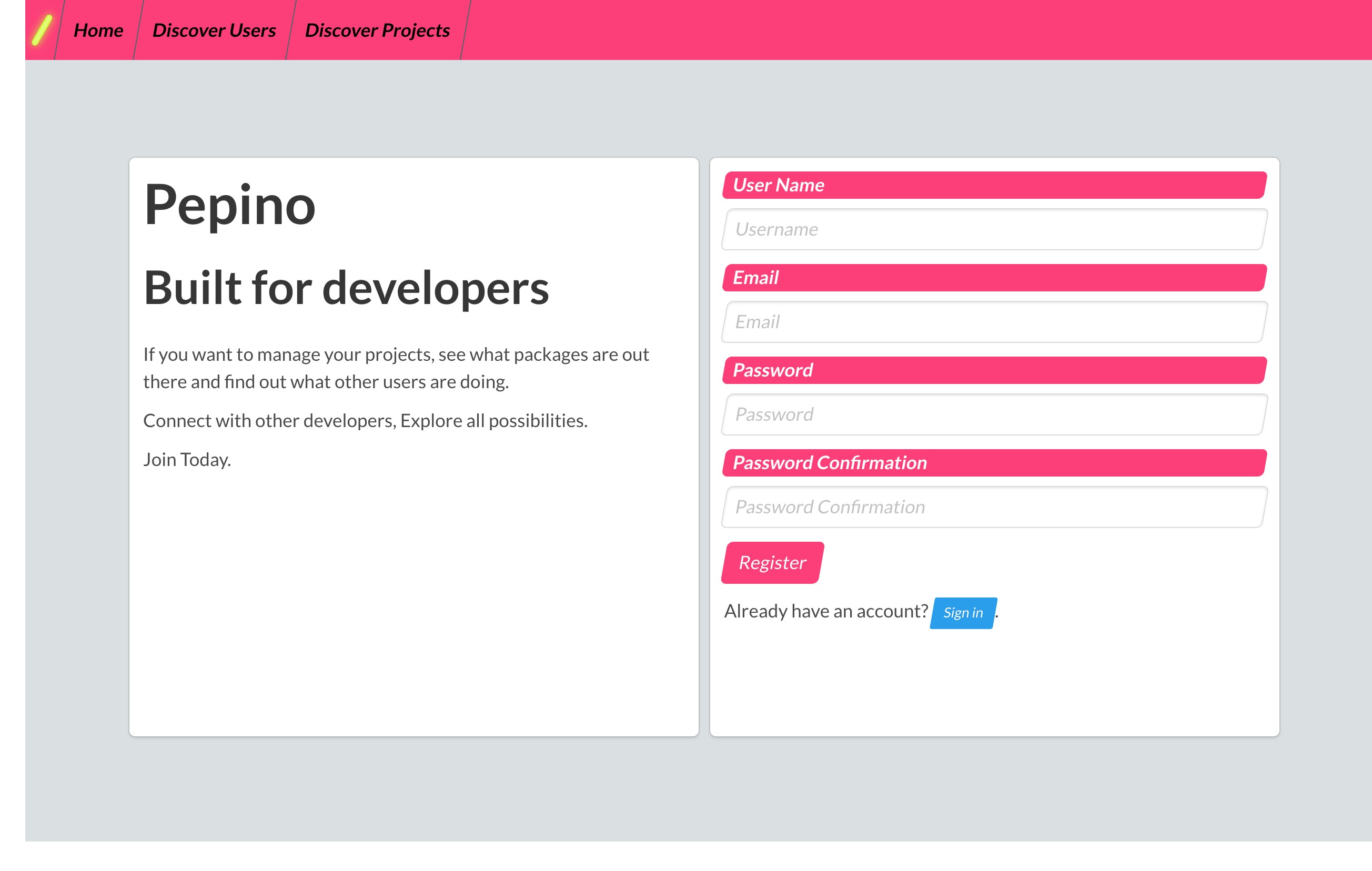Click the intro paragraph about managing projects
1372x871 pixels.
pos(396,368)
